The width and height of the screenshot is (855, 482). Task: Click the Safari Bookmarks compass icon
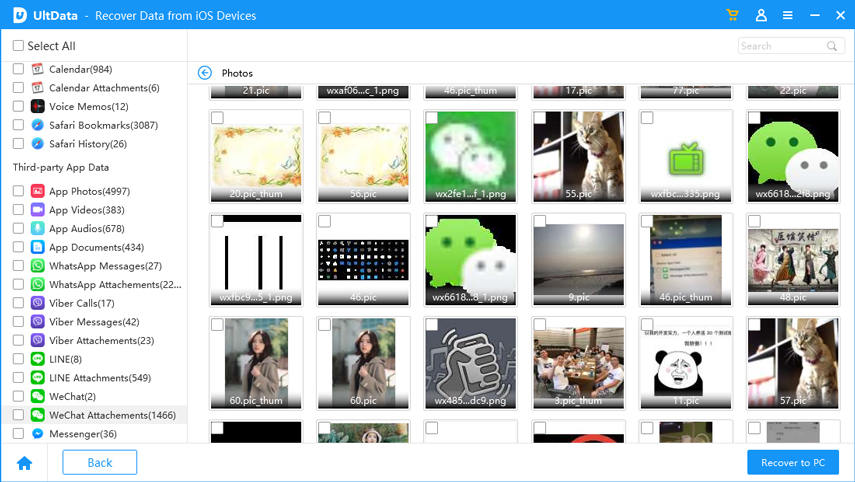(37, 125)
